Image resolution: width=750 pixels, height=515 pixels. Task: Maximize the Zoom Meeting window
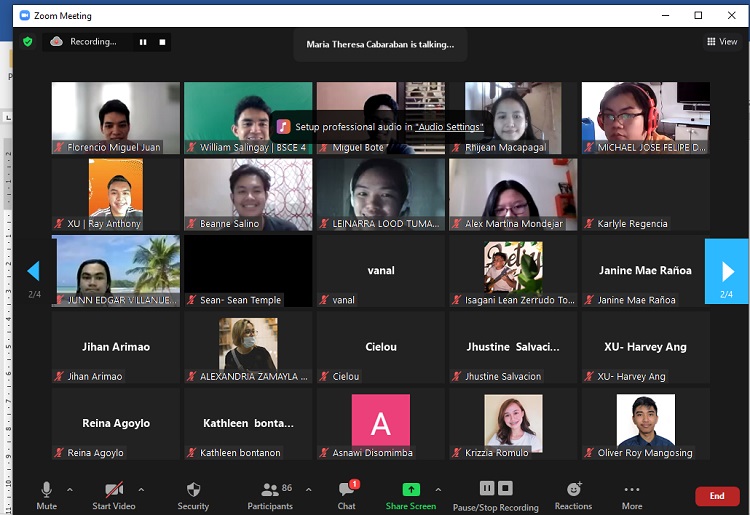pyautogui.click(x=698, y=15)
